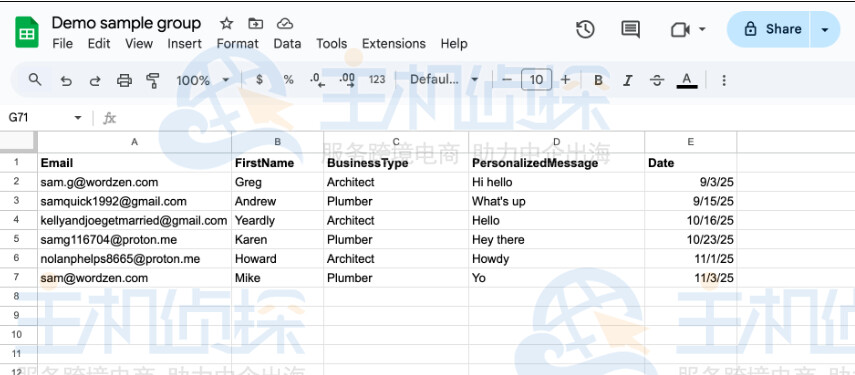This screenshot has width=855, height=375.
Task: Open the text color picker
Action: [687, 81]
